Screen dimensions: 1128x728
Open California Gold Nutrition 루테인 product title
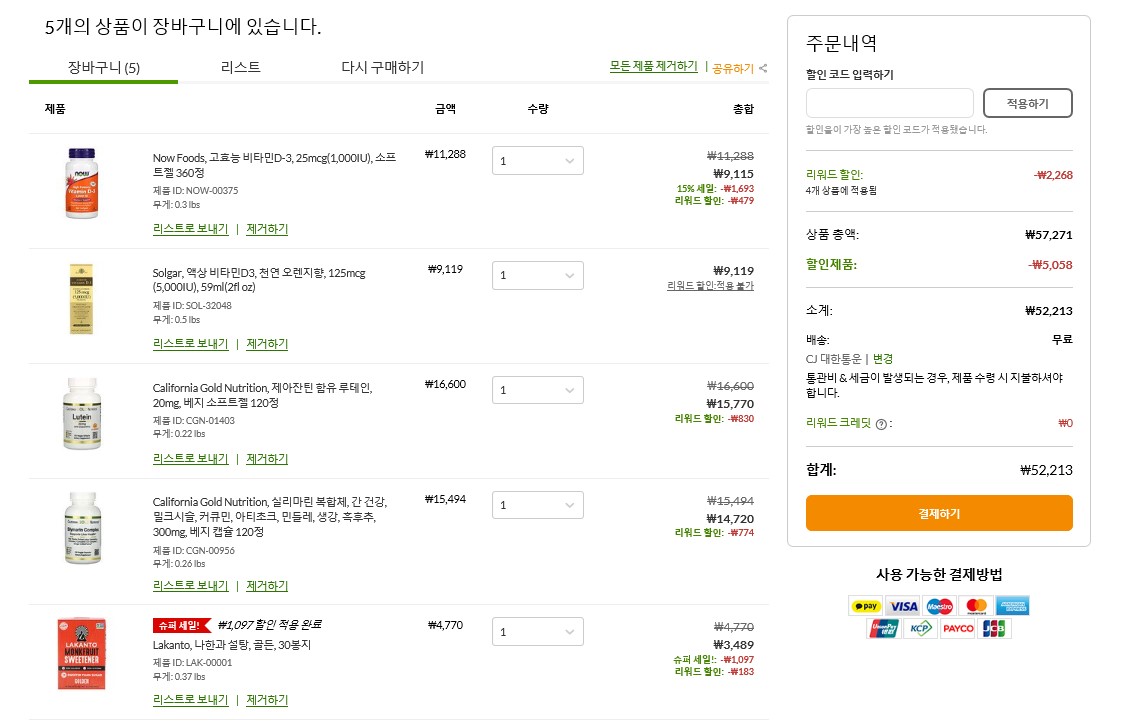263,395
